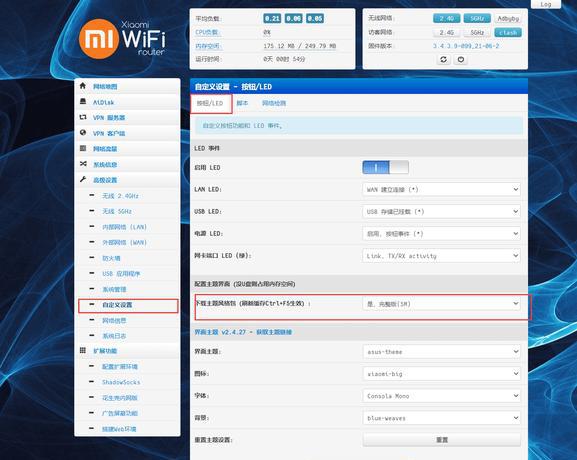Image resolution: width=577 pixels, height=460 pixels.
Task: Open 广告屏蔽功能 submenu item
Action: tap(120, 413)
